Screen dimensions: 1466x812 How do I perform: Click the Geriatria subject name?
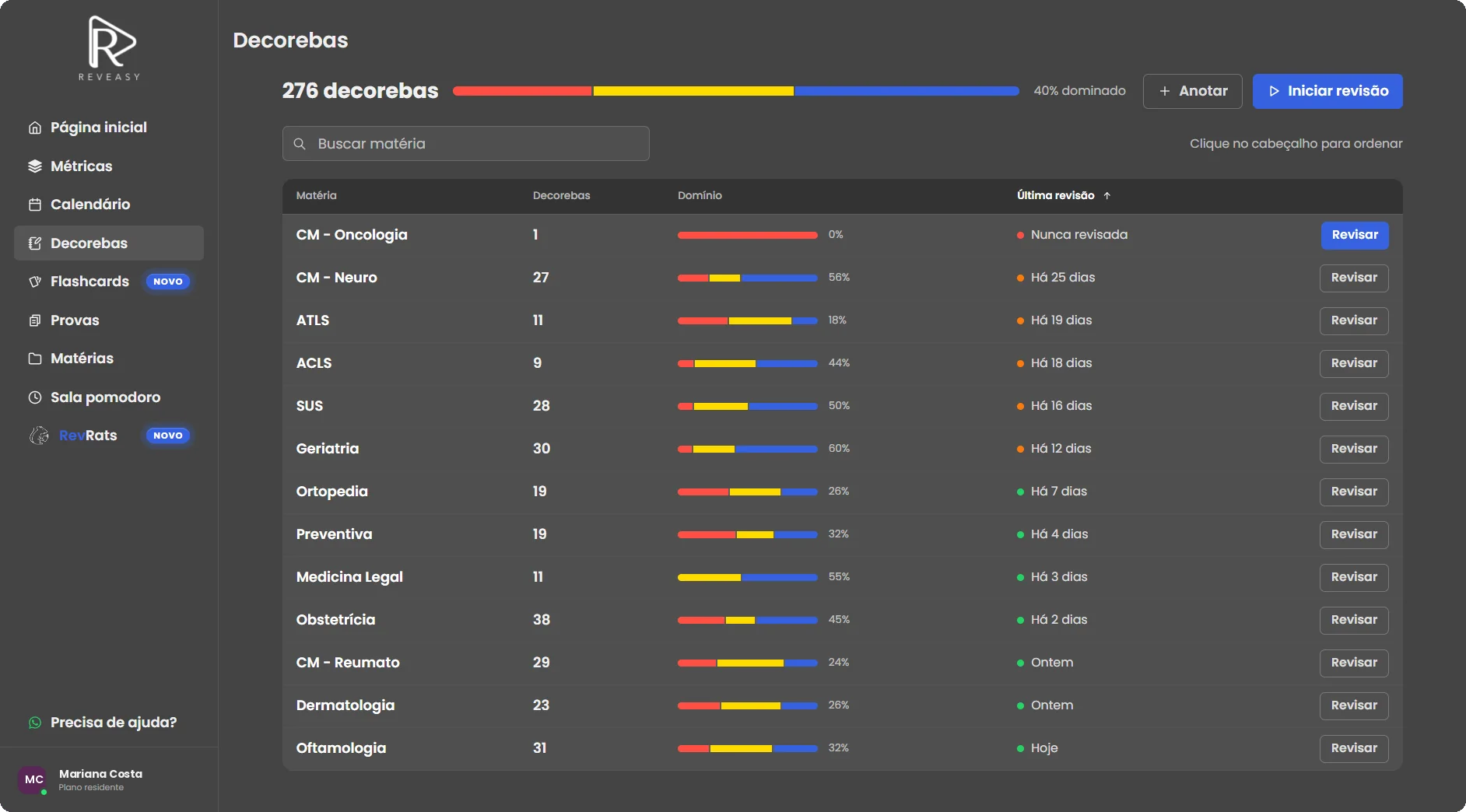327,449
